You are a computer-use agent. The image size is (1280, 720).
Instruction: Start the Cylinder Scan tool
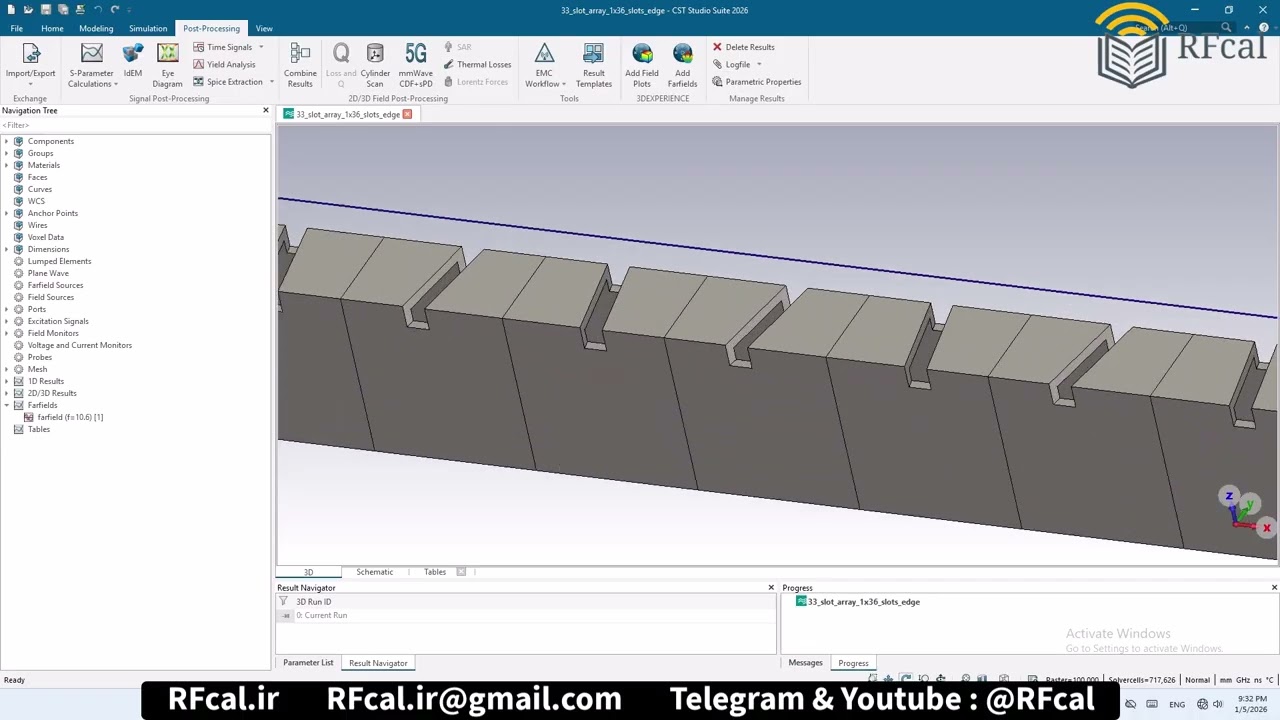[375, 64]
